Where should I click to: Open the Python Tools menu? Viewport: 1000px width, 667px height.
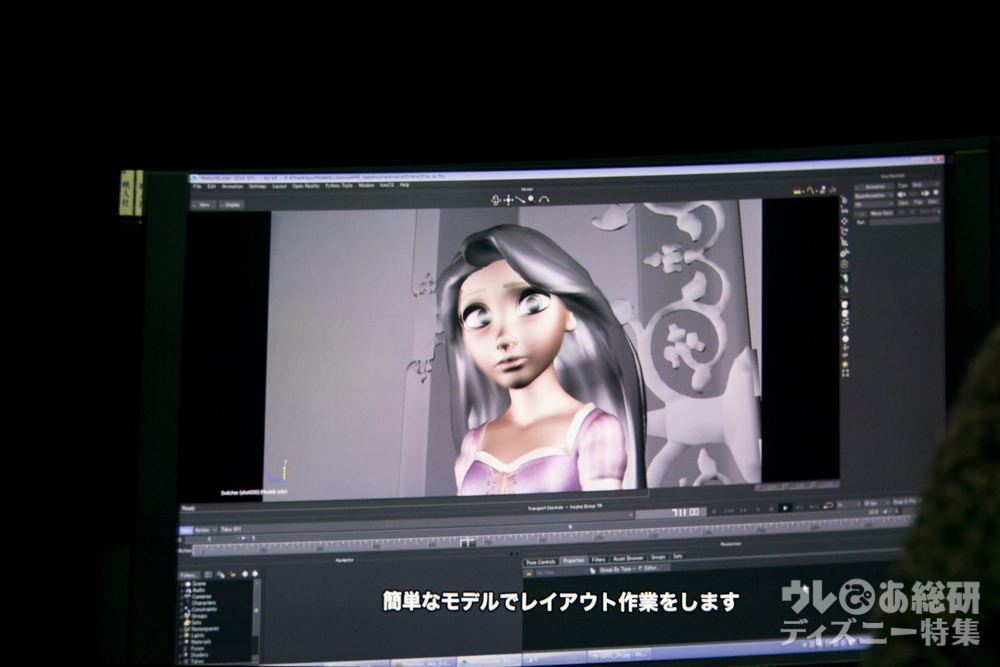339,186
